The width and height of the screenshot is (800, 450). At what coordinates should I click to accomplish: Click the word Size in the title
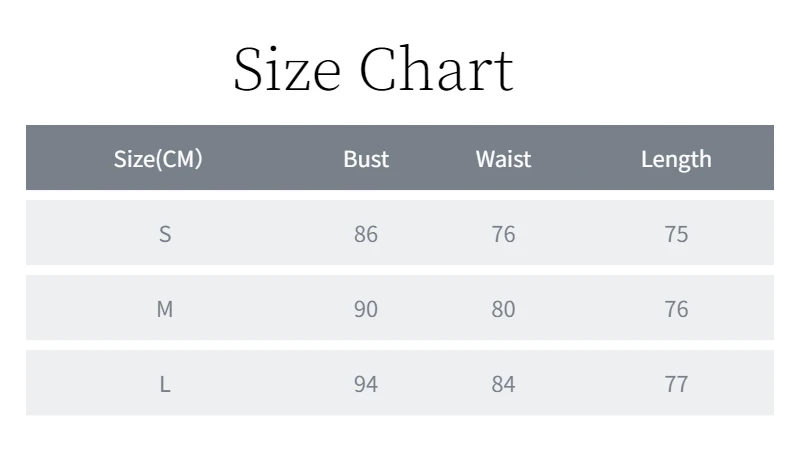pyautogui.click(x=287, y=69)
